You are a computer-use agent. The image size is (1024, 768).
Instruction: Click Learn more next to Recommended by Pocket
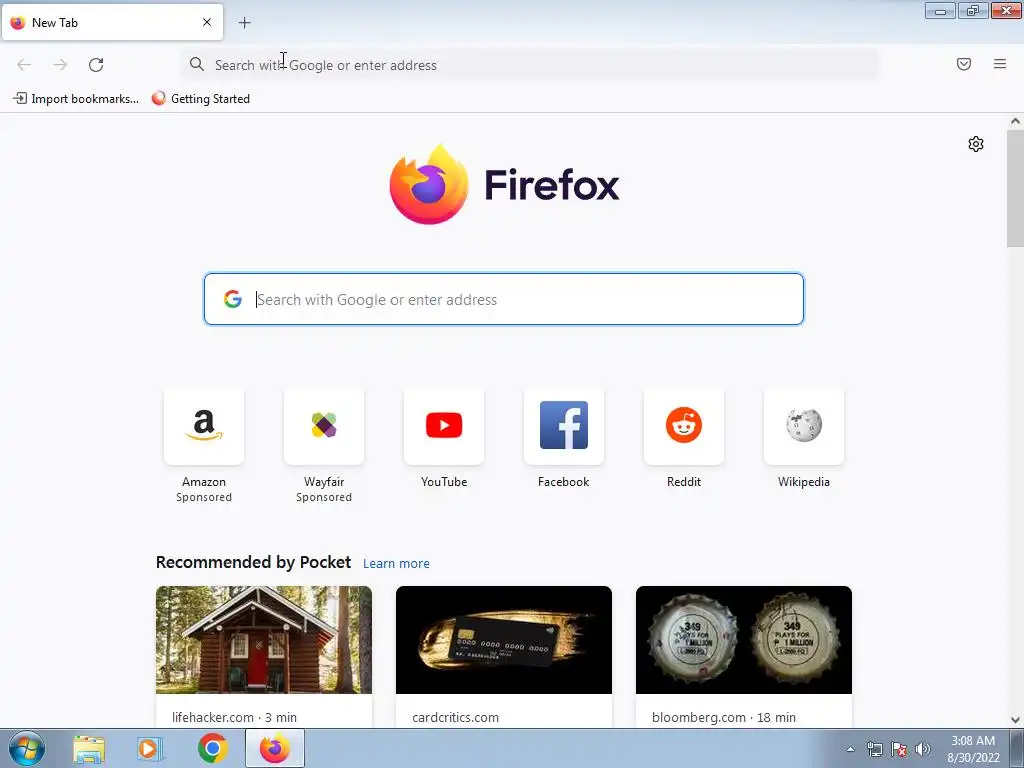click(396, 564)
